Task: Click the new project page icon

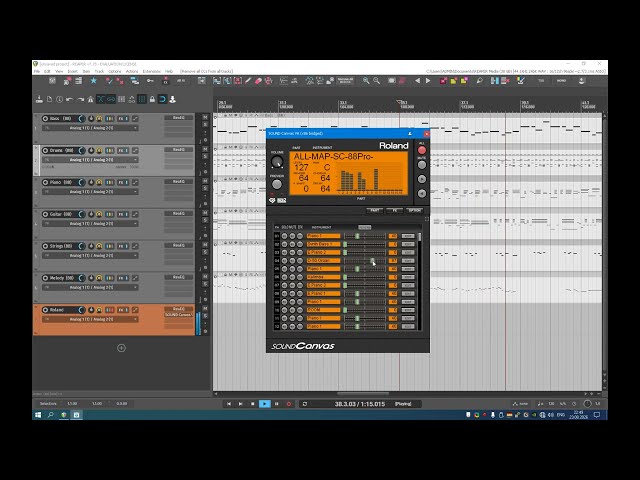Action: [49, 99]
